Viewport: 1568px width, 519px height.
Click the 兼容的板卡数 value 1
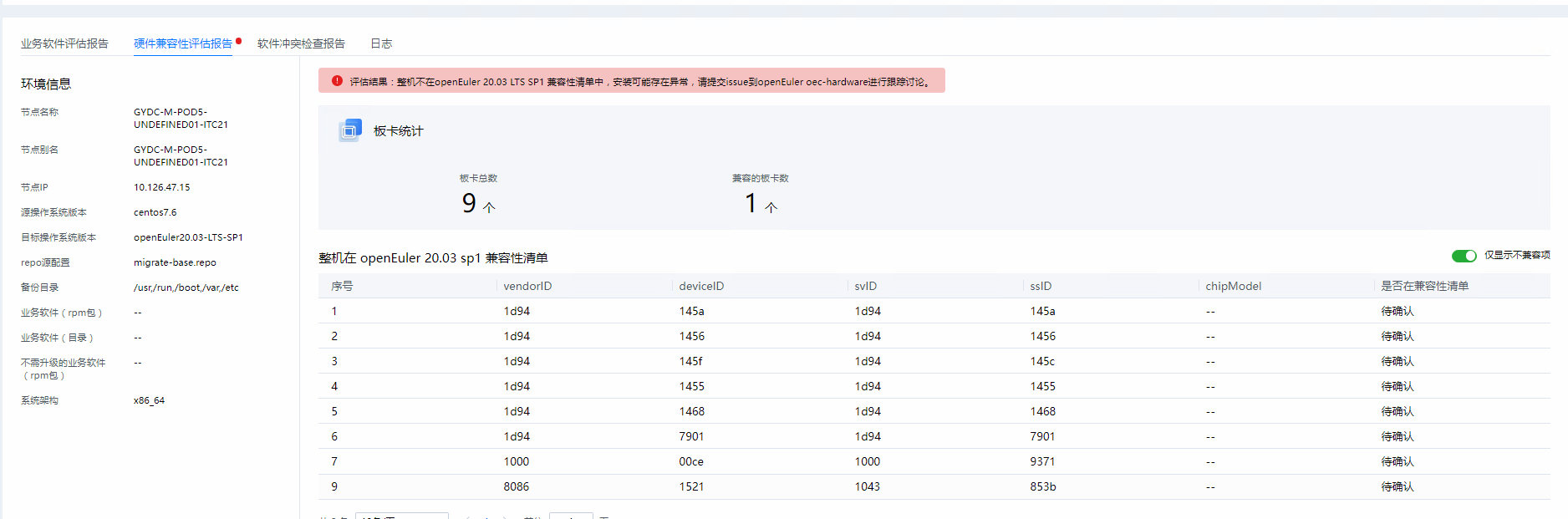click(x=751, y=203)
